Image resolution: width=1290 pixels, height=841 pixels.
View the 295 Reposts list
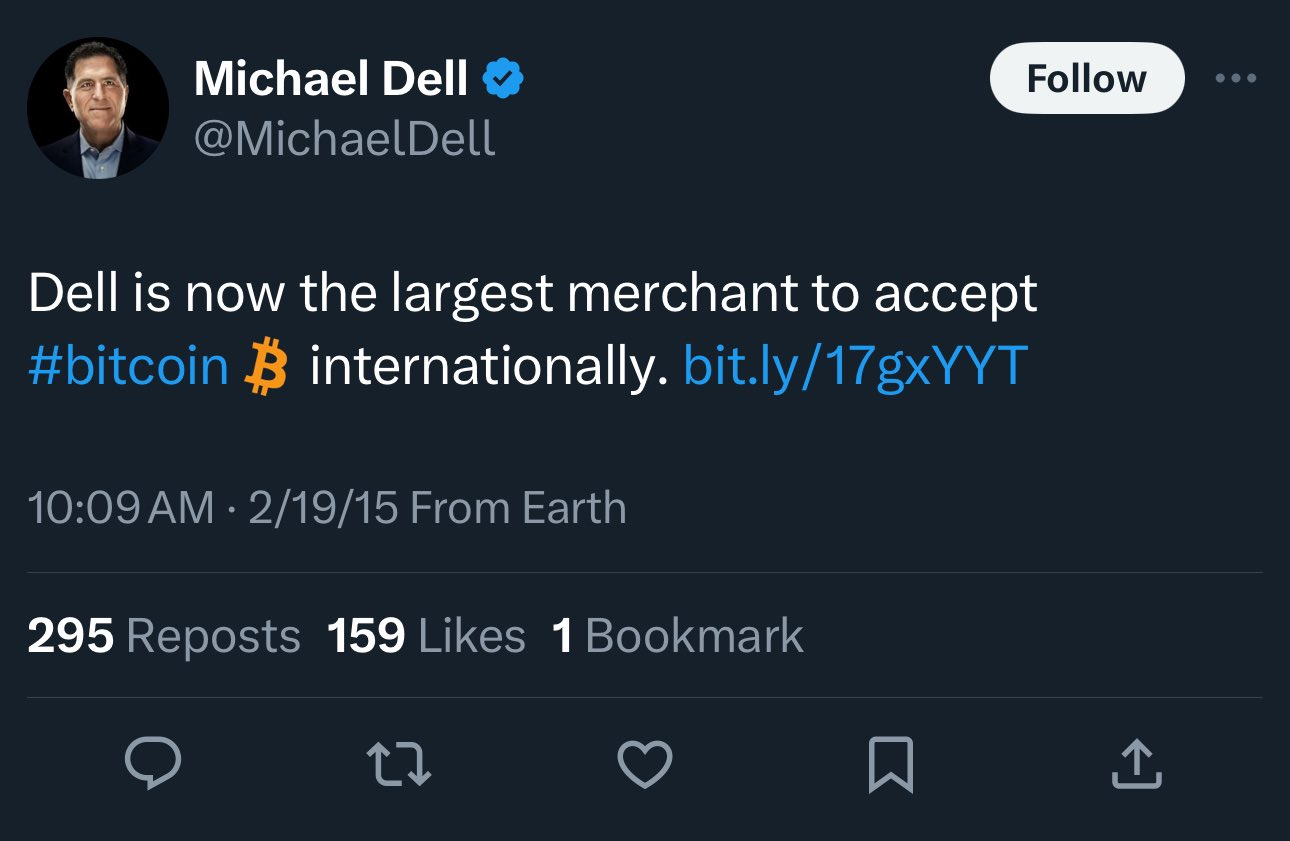[x=164, y=636]
